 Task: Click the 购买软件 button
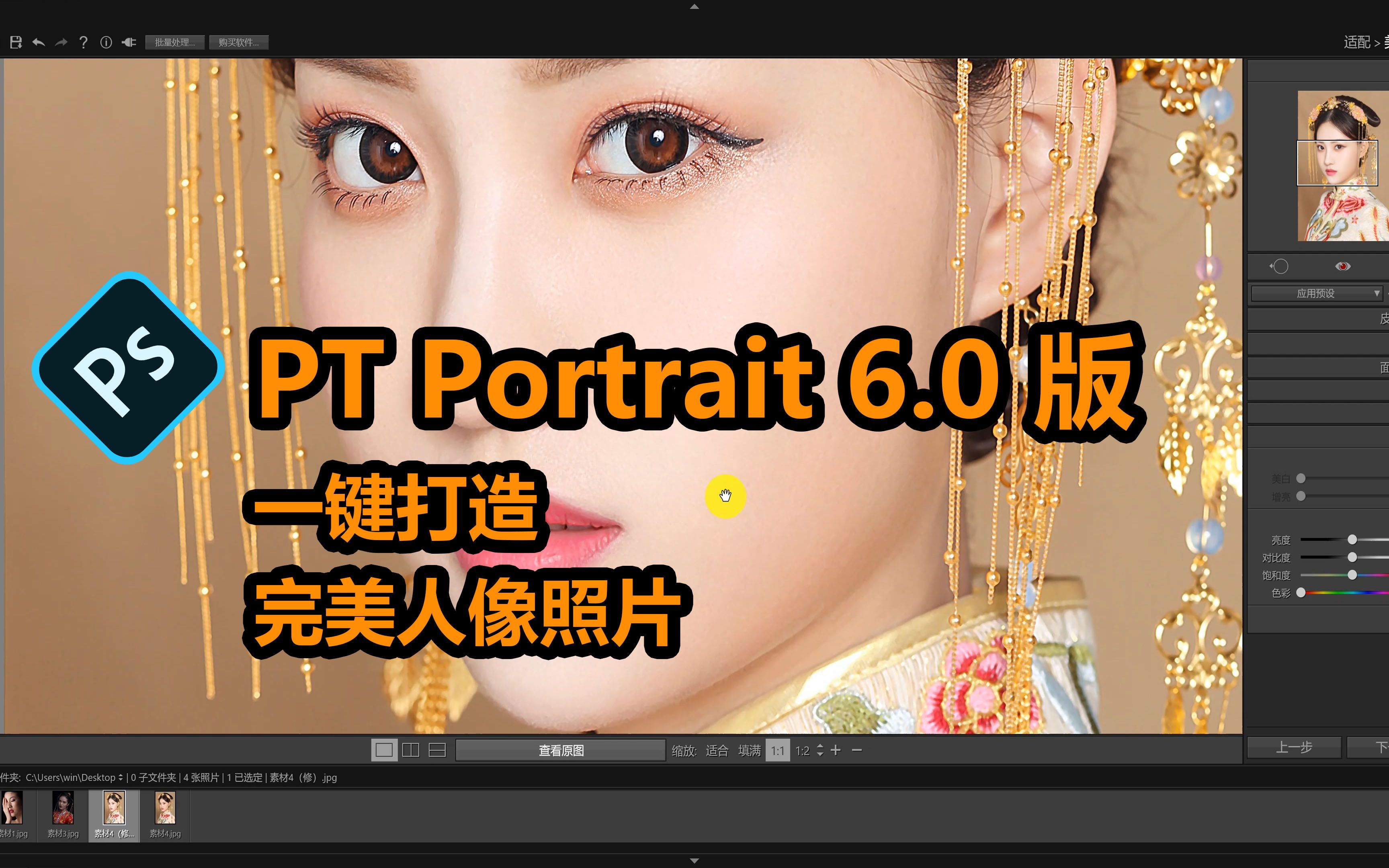239,43
